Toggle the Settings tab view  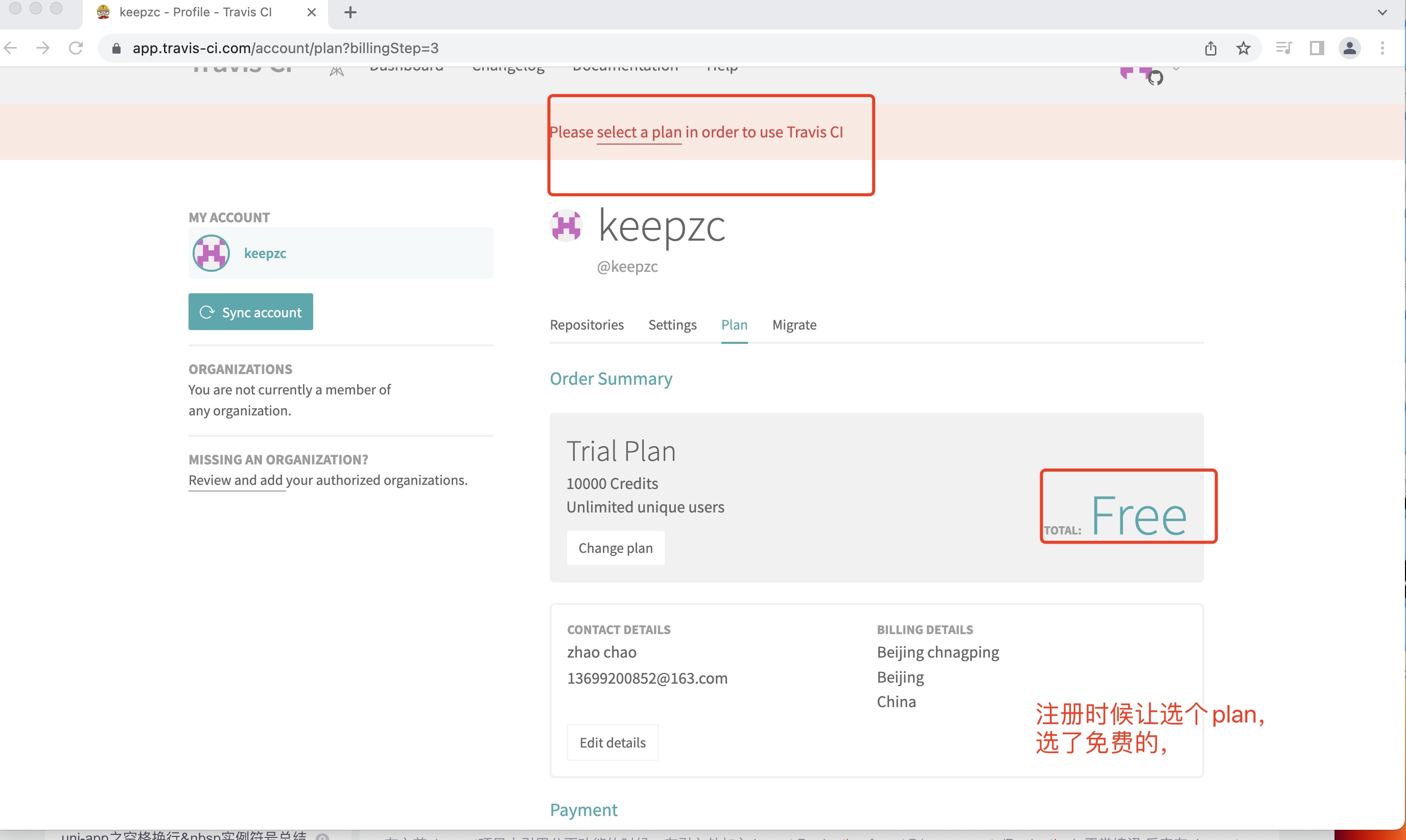click(x=672, y=324)
